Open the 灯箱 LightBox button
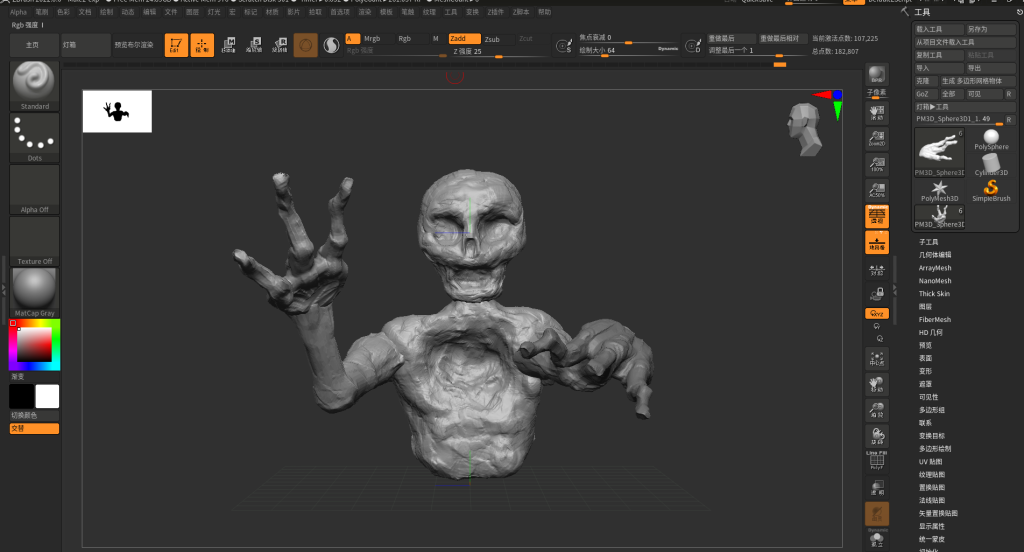 pyautogui.click(x=85, y=45)
